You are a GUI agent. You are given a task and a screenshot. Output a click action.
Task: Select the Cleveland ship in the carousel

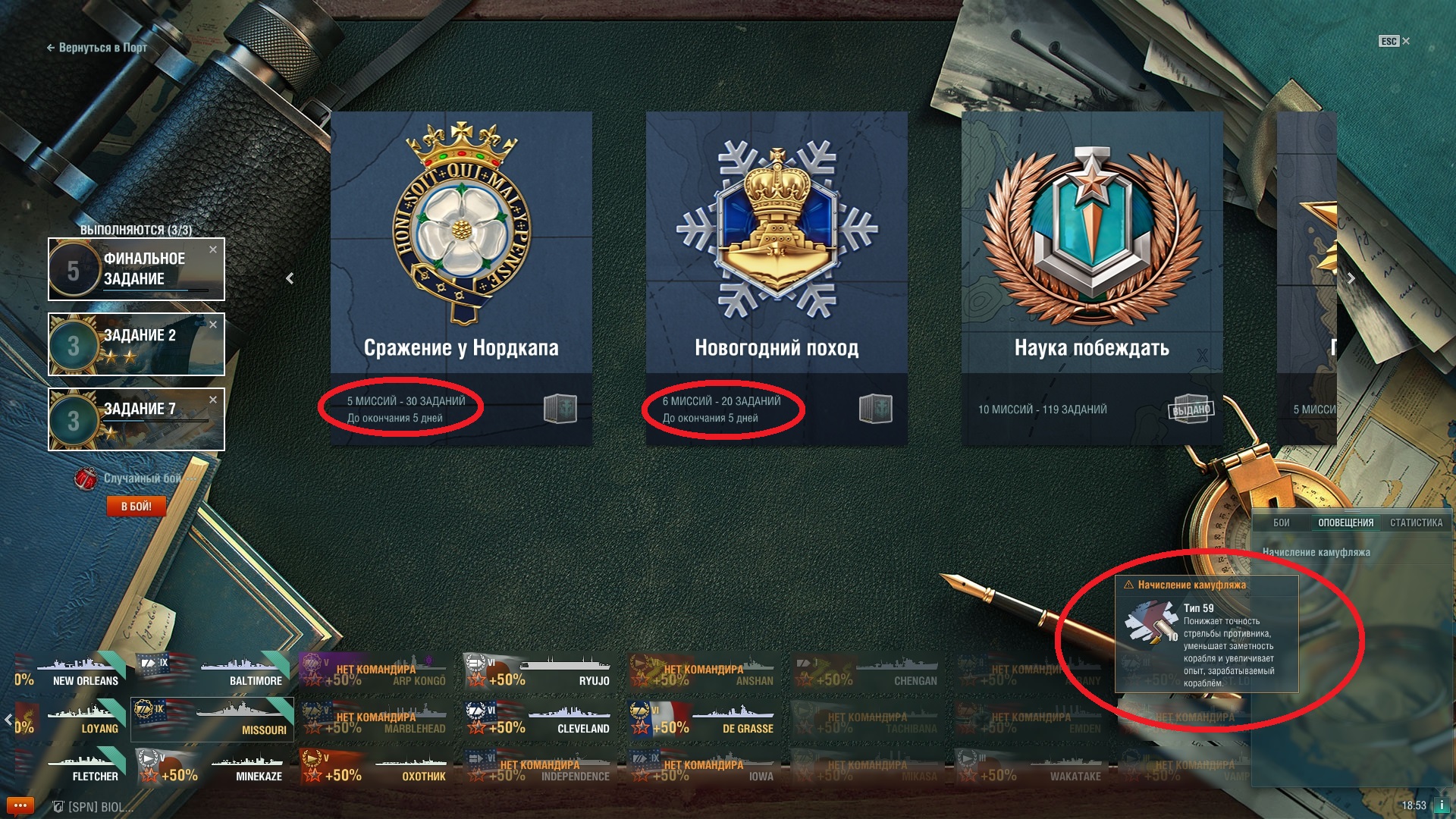point(539,719)
